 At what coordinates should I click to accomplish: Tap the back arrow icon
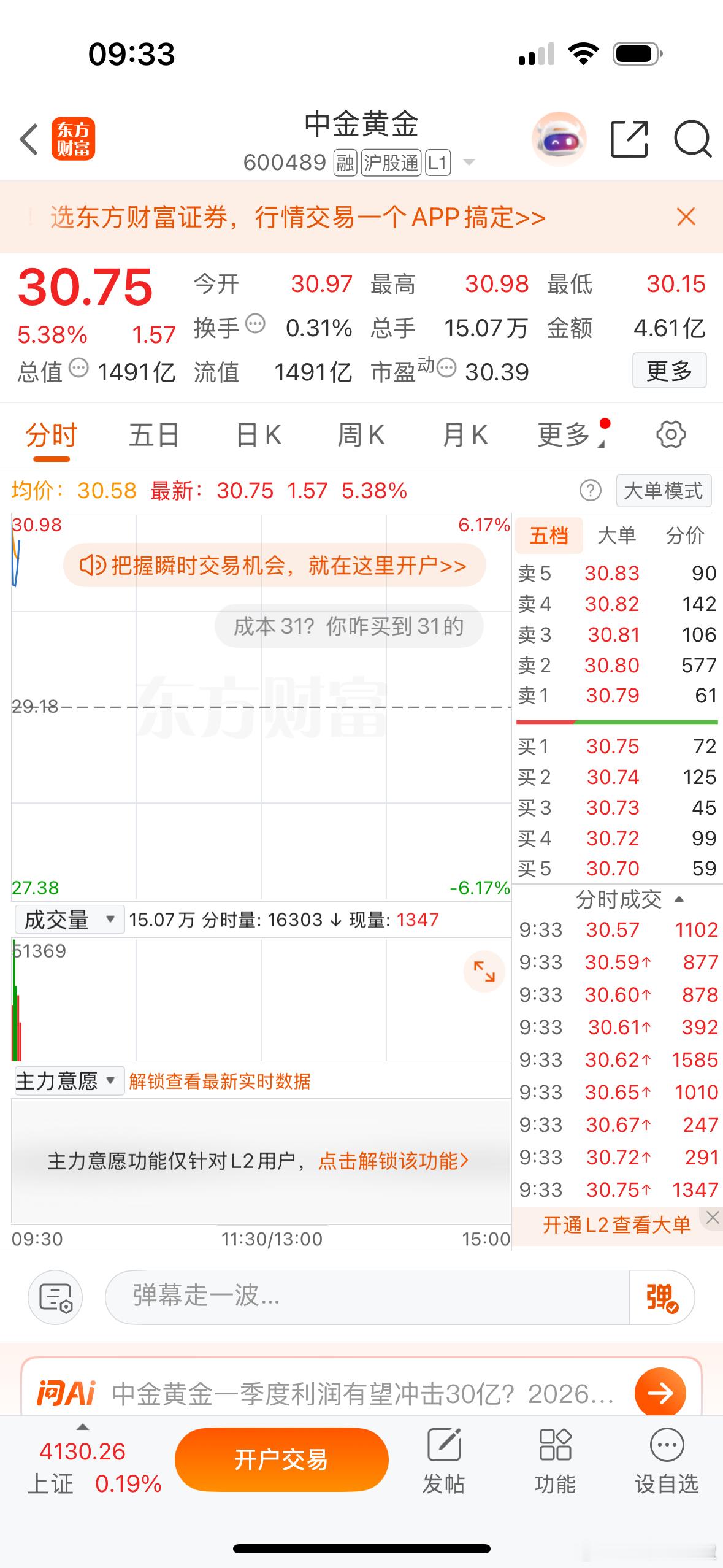click(29, 139)
